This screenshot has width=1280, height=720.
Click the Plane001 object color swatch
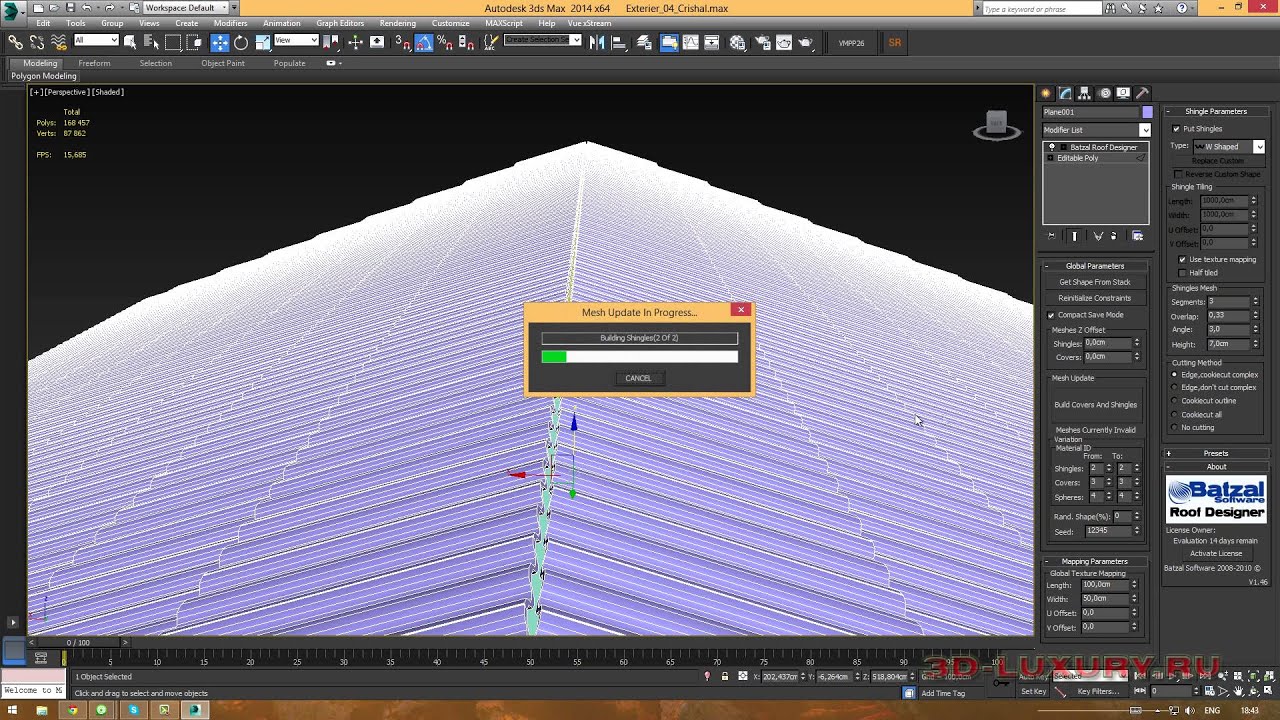click(1147, 112)
